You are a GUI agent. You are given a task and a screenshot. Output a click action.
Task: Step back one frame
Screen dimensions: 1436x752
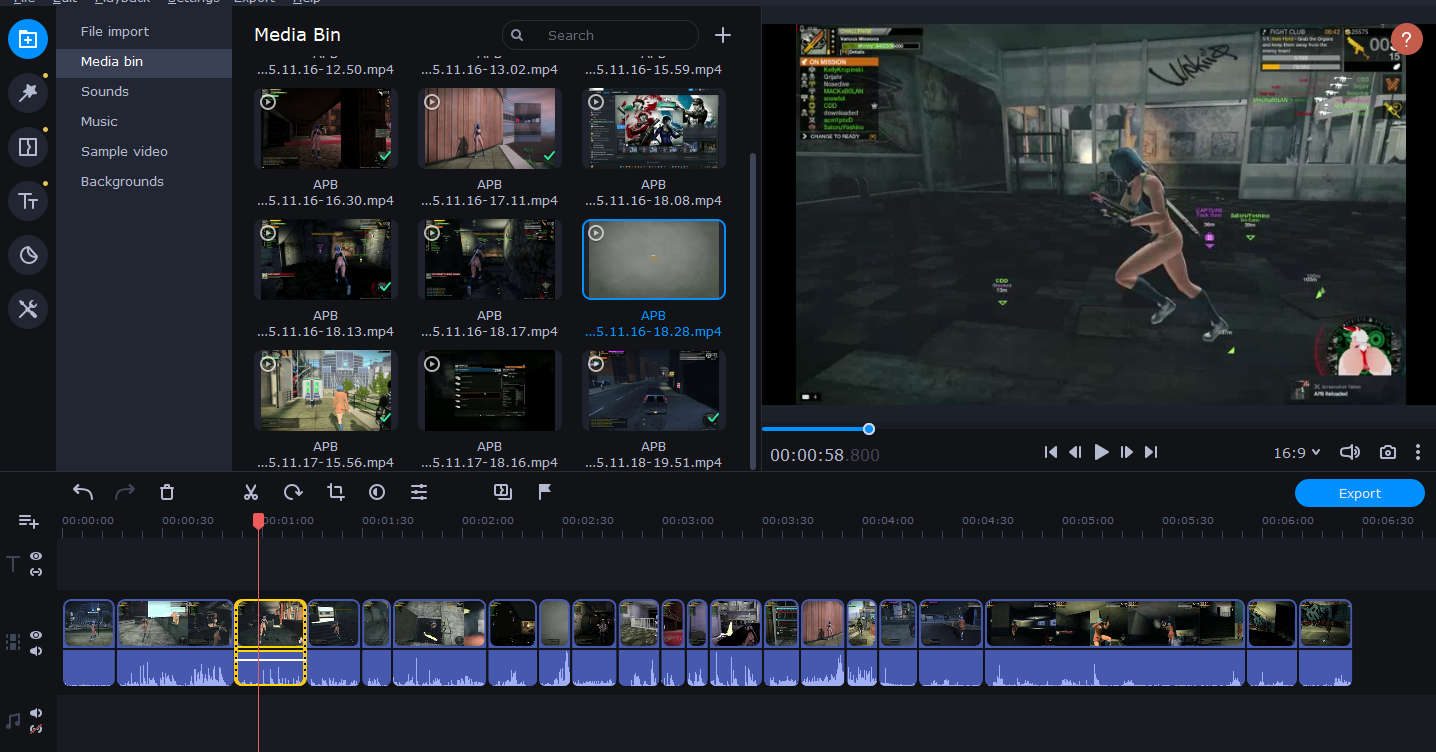(x=1075, y=452)
